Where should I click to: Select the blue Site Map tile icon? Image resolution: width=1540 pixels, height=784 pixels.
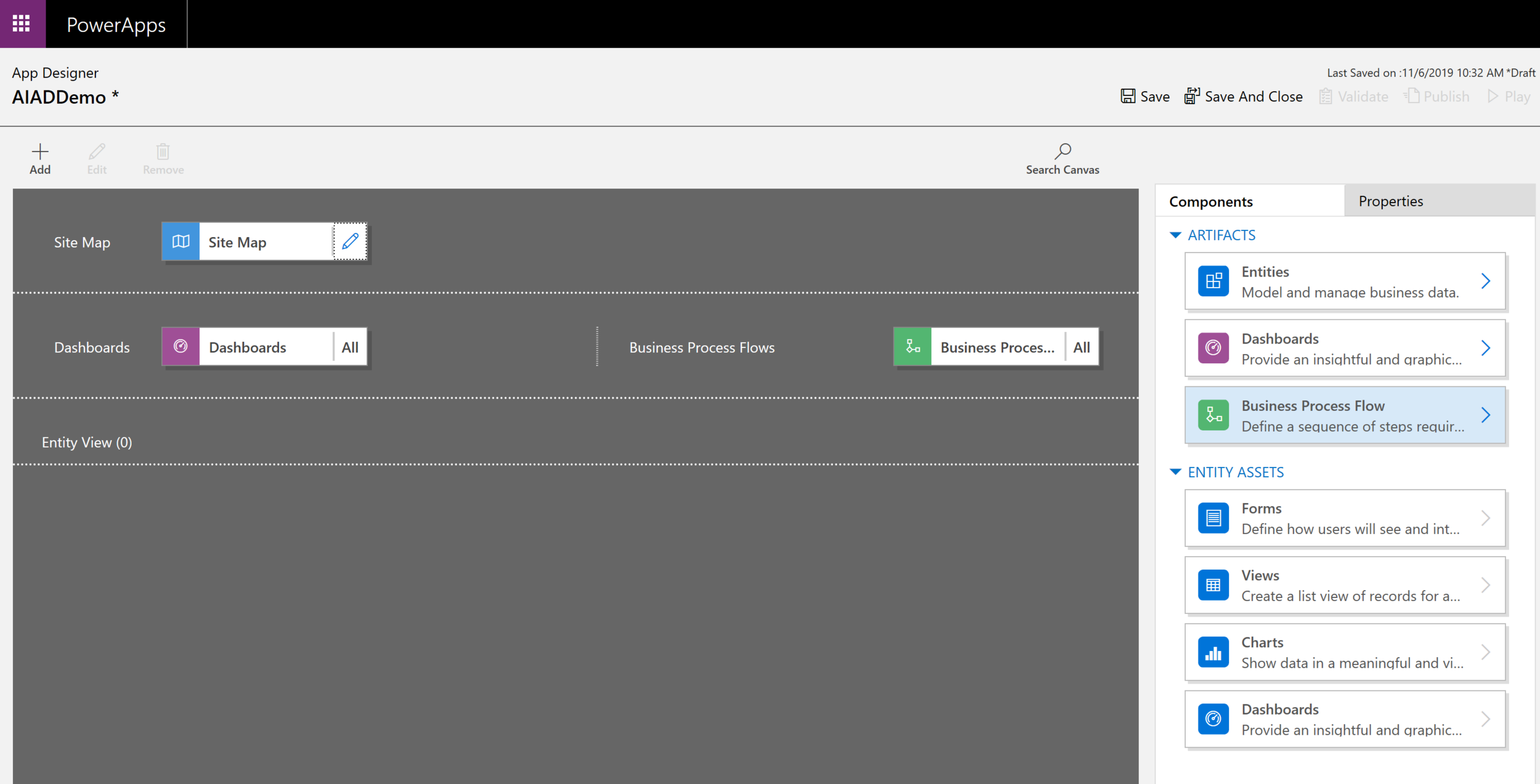[180, 241]
